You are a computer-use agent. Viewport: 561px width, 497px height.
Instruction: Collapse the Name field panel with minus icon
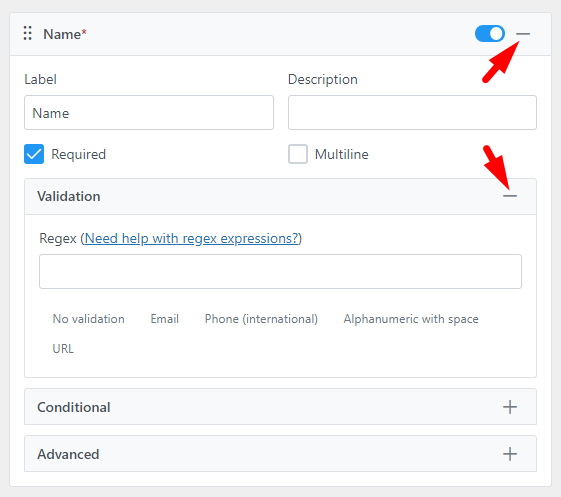point(523,34)
